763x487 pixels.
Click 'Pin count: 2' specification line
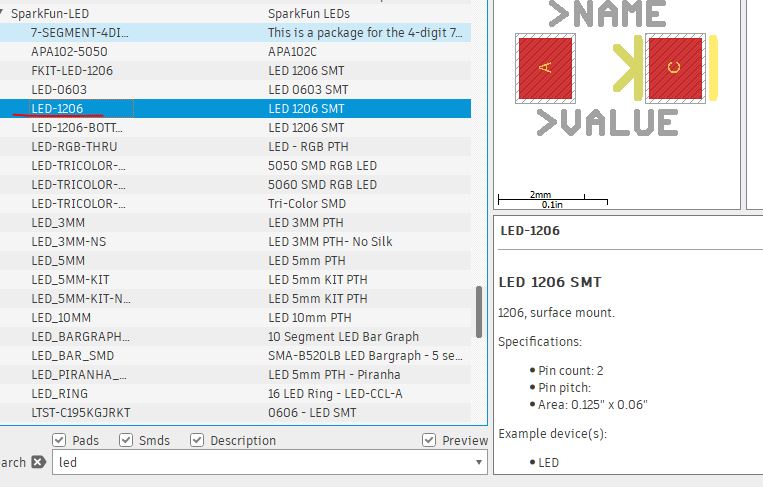570,370
